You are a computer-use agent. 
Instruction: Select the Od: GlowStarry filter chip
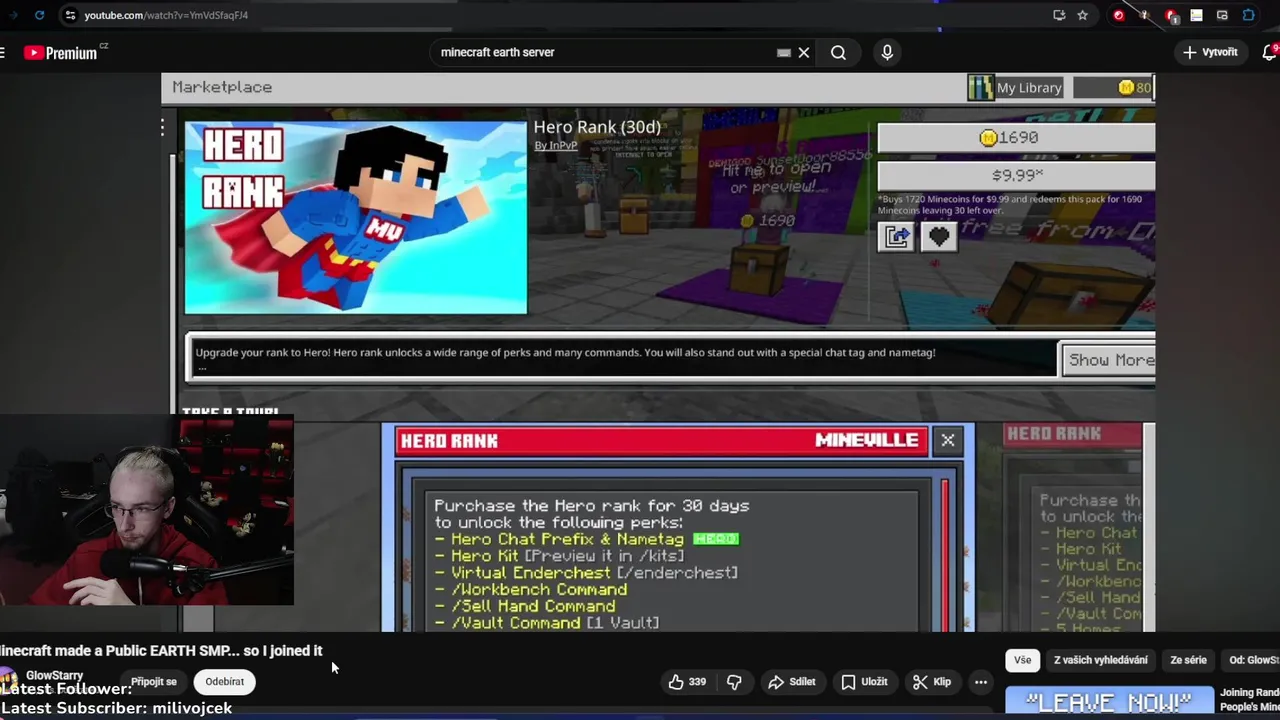pyautogui.click(x=1252, y=660)
